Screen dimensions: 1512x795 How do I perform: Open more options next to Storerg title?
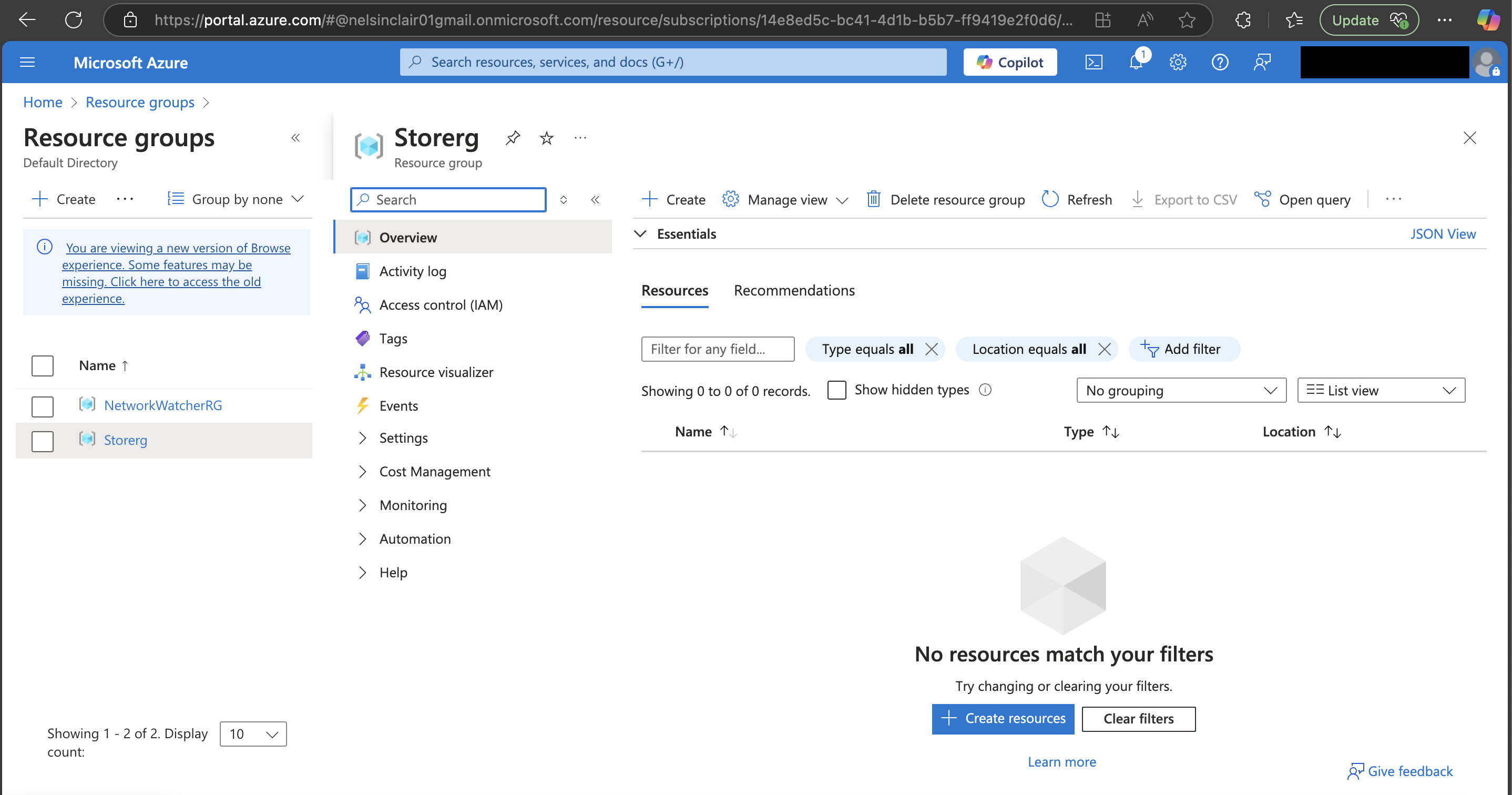pyautogui.click(x=580, y=138)
